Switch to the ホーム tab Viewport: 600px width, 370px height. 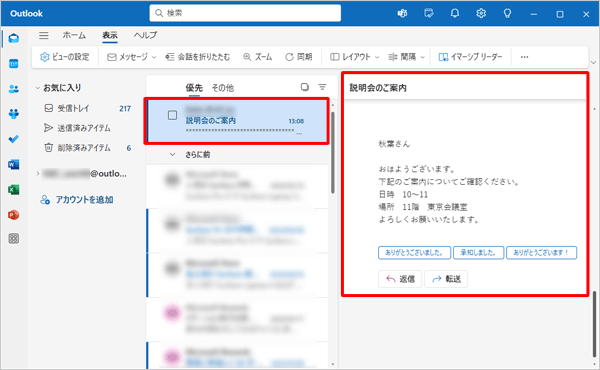tap(74, 35)
